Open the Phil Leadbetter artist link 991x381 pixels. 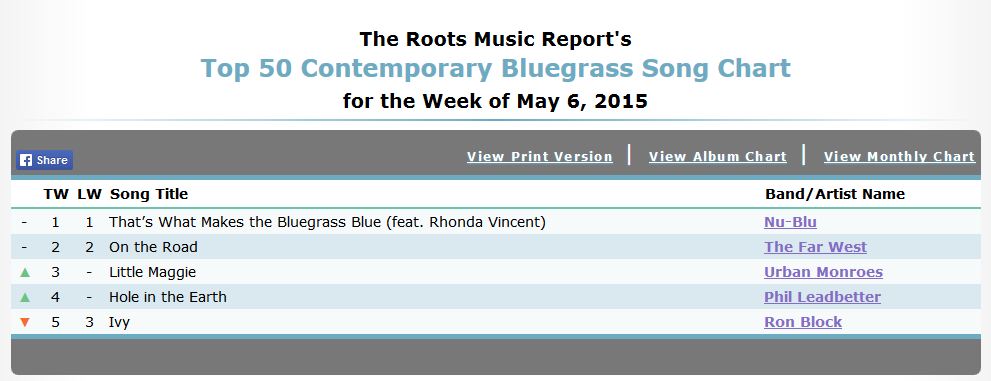pos(822,297)
